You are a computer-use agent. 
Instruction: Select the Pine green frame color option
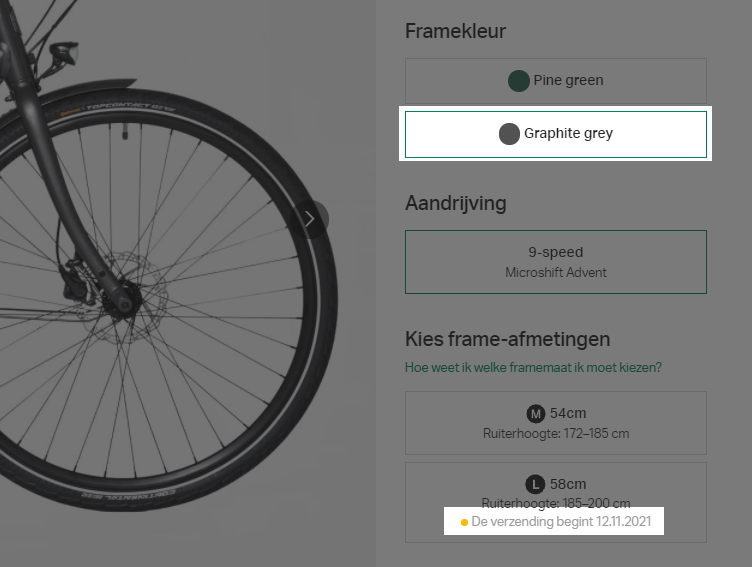tap(555, 81)
